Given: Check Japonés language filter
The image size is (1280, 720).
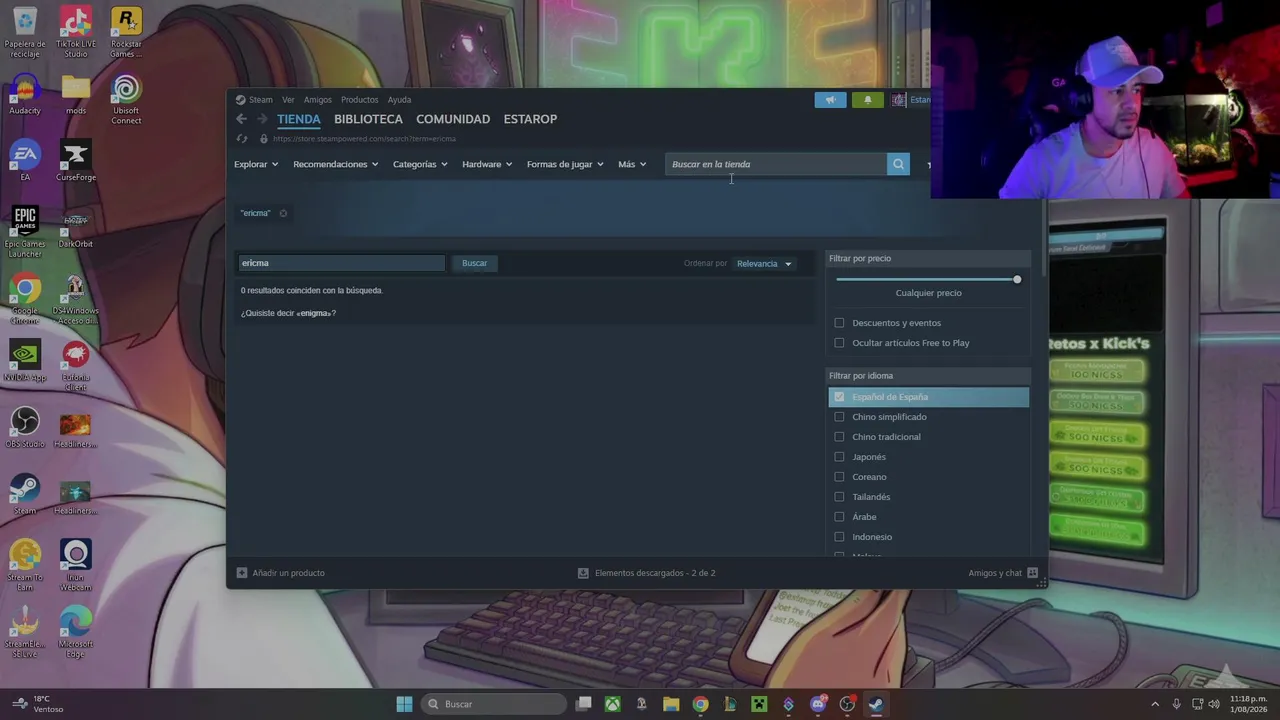Looking at the screenshot, I should [x=839, y=457].
